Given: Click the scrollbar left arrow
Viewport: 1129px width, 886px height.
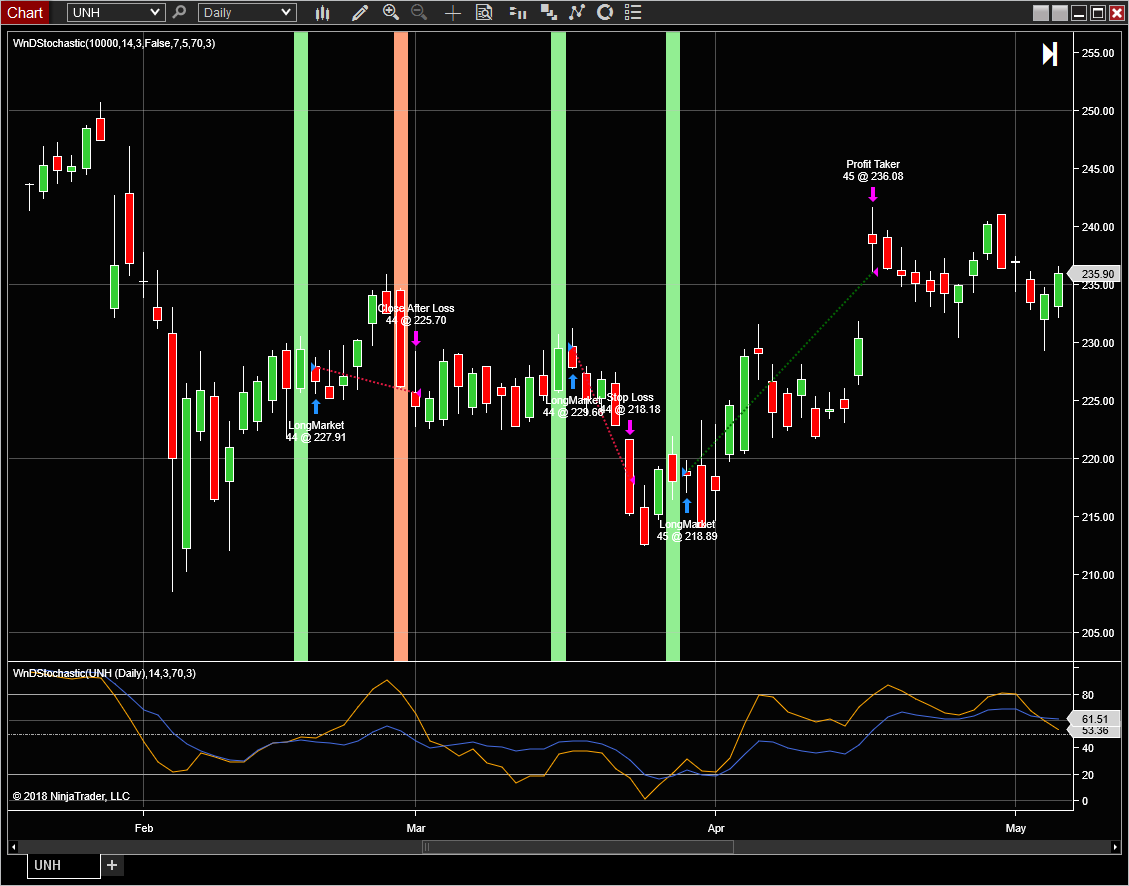Looking at the screenshot, I should pyautogui.click(x=13, y=847).
